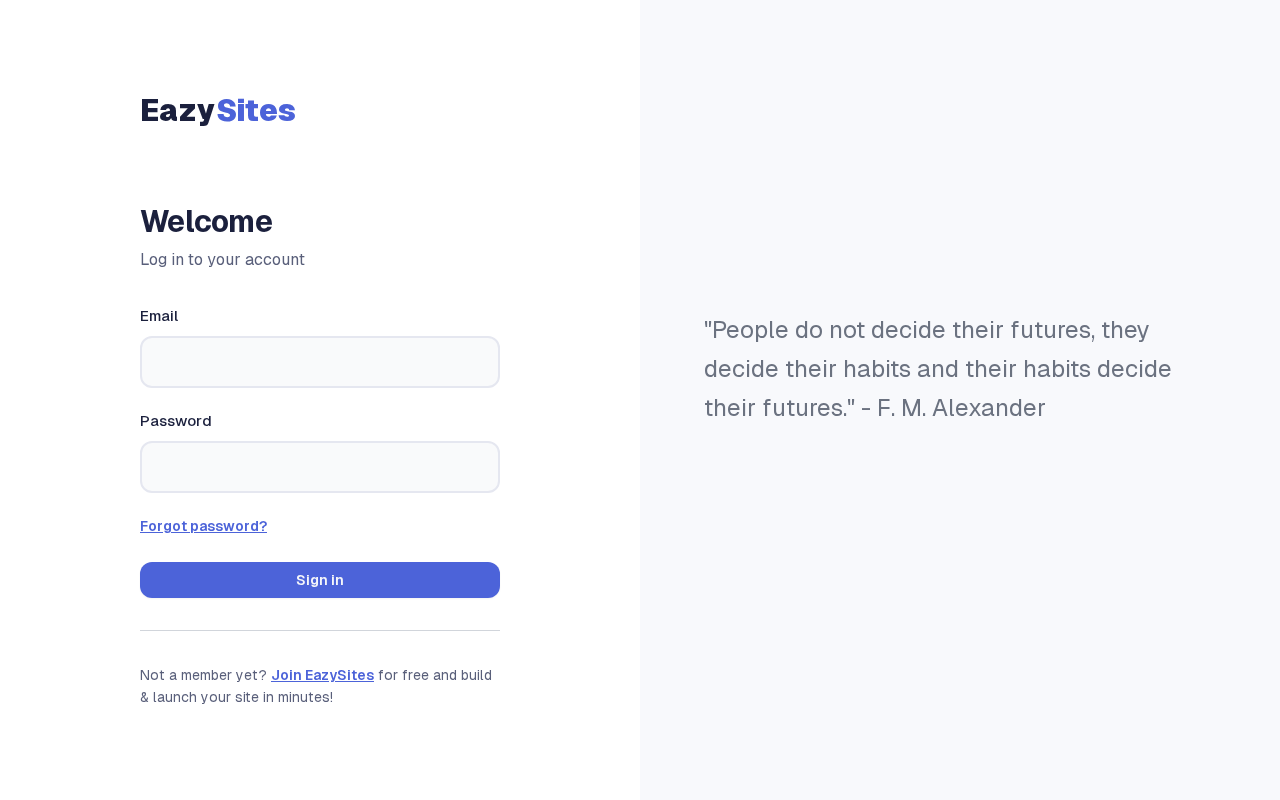Viewport: 1280px width, 800px height.
Task: Open the Forgot password? link
Action: click(x=203, y=526)
